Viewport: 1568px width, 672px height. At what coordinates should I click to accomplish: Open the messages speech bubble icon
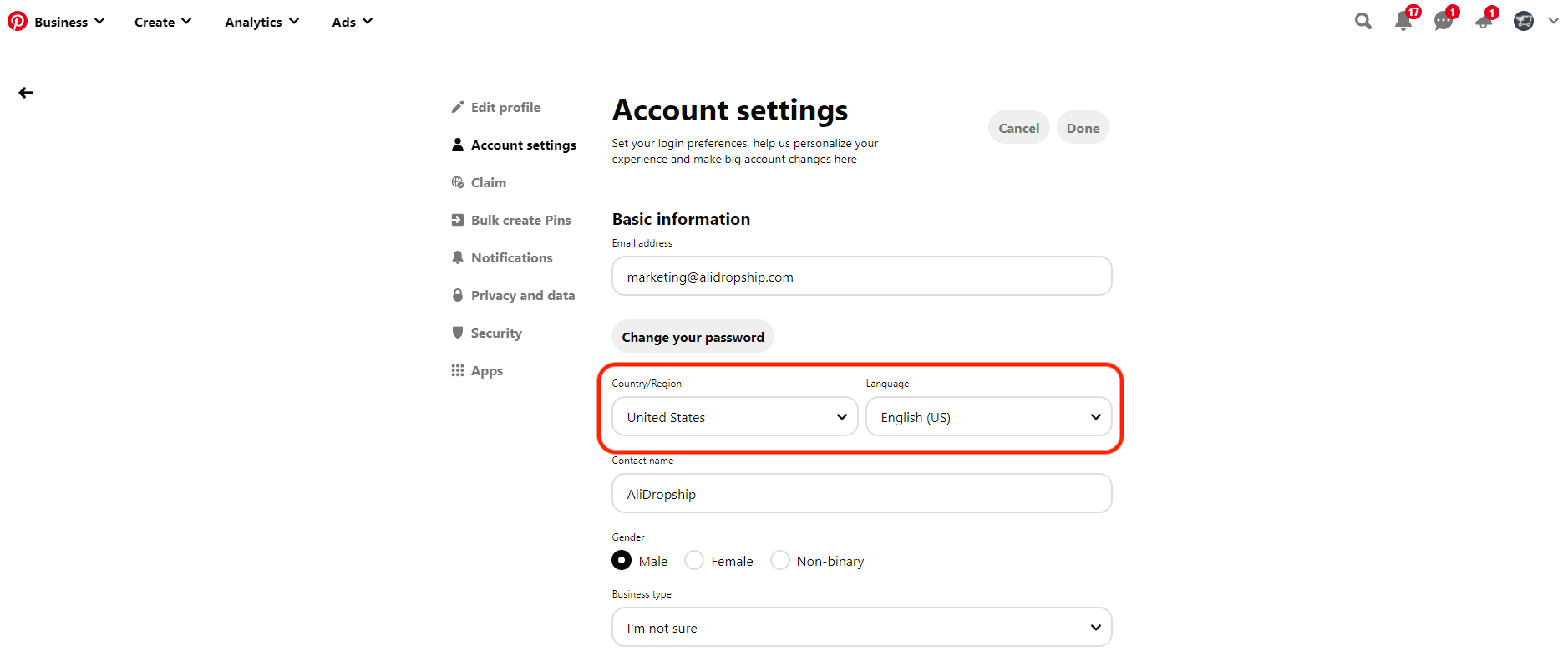[x=1443, y=22]
